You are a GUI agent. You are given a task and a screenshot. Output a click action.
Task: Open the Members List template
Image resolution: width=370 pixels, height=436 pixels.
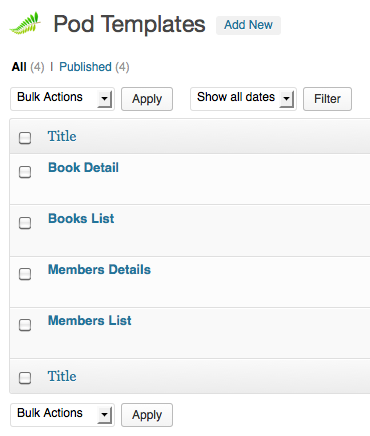(x=90, y=321)
